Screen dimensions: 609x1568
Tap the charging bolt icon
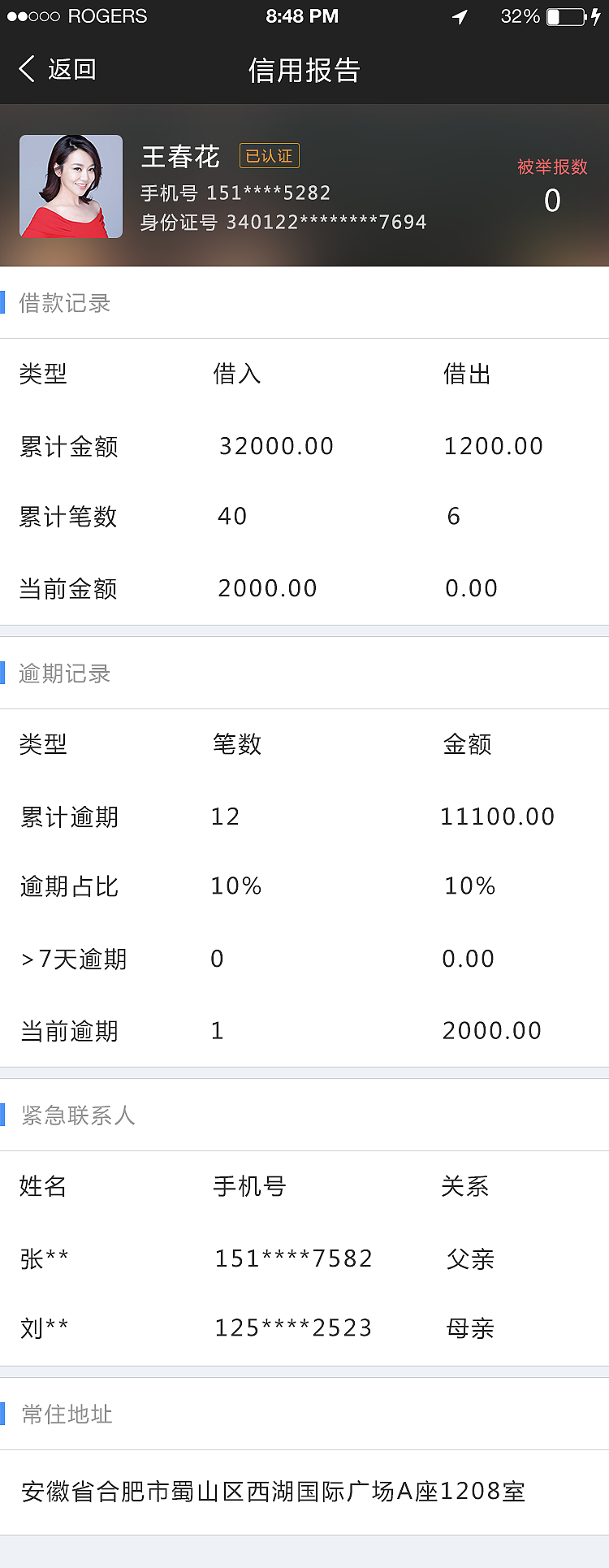[596, 17]
